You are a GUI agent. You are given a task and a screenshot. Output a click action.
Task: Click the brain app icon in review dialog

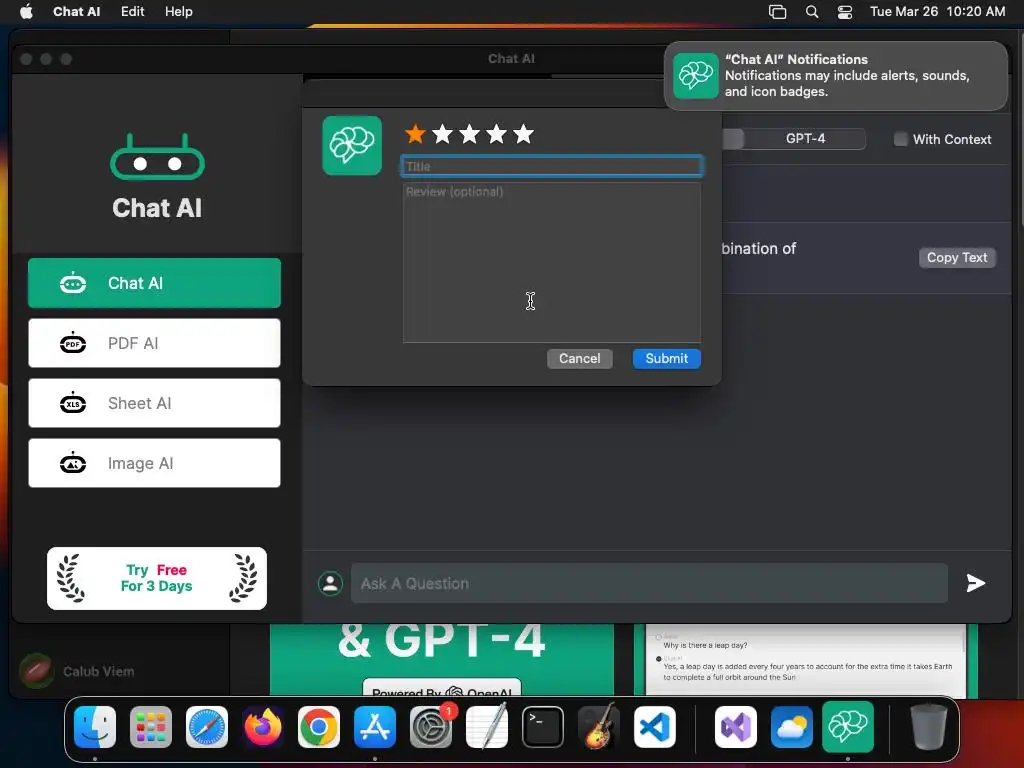coord(352,146)
